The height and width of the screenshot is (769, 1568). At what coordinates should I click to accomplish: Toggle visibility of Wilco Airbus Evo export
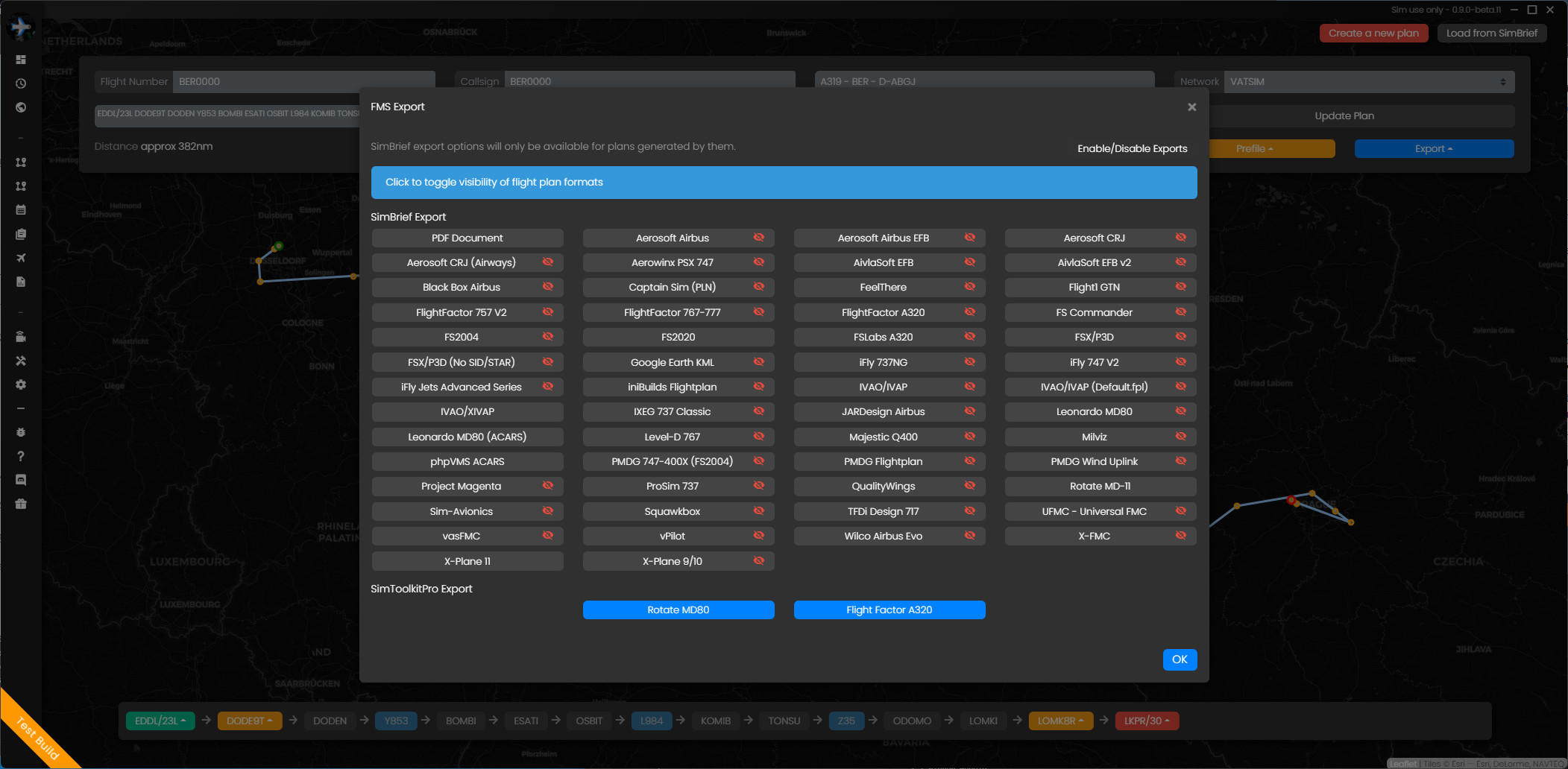pos(970,536)
